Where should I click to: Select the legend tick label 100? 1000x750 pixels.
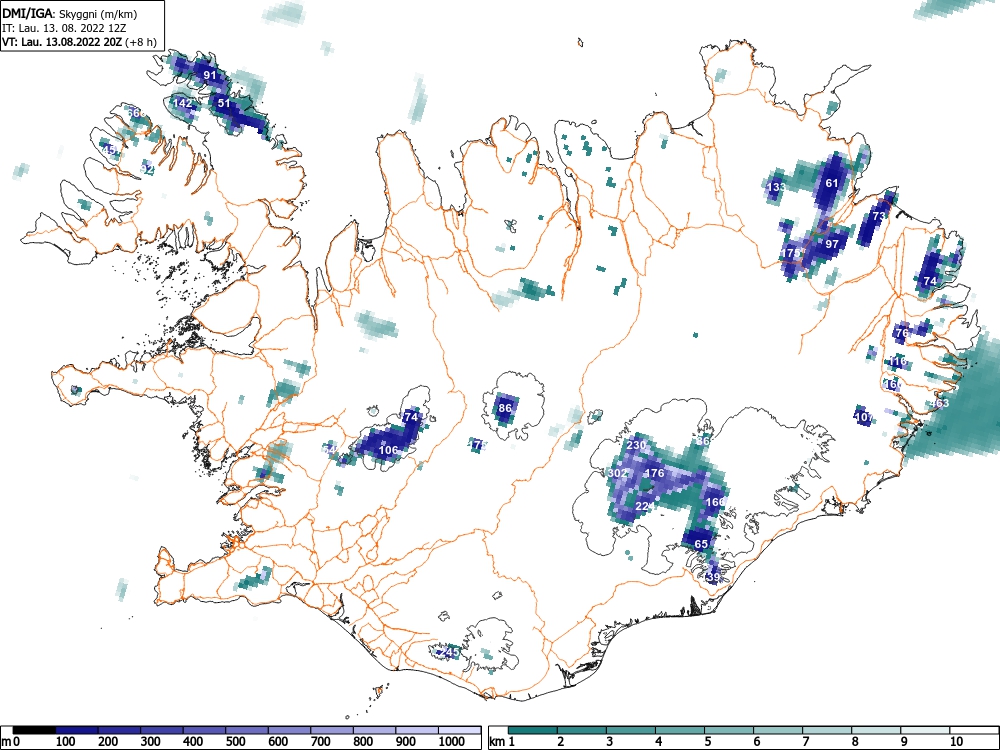[x=66, y=742]
